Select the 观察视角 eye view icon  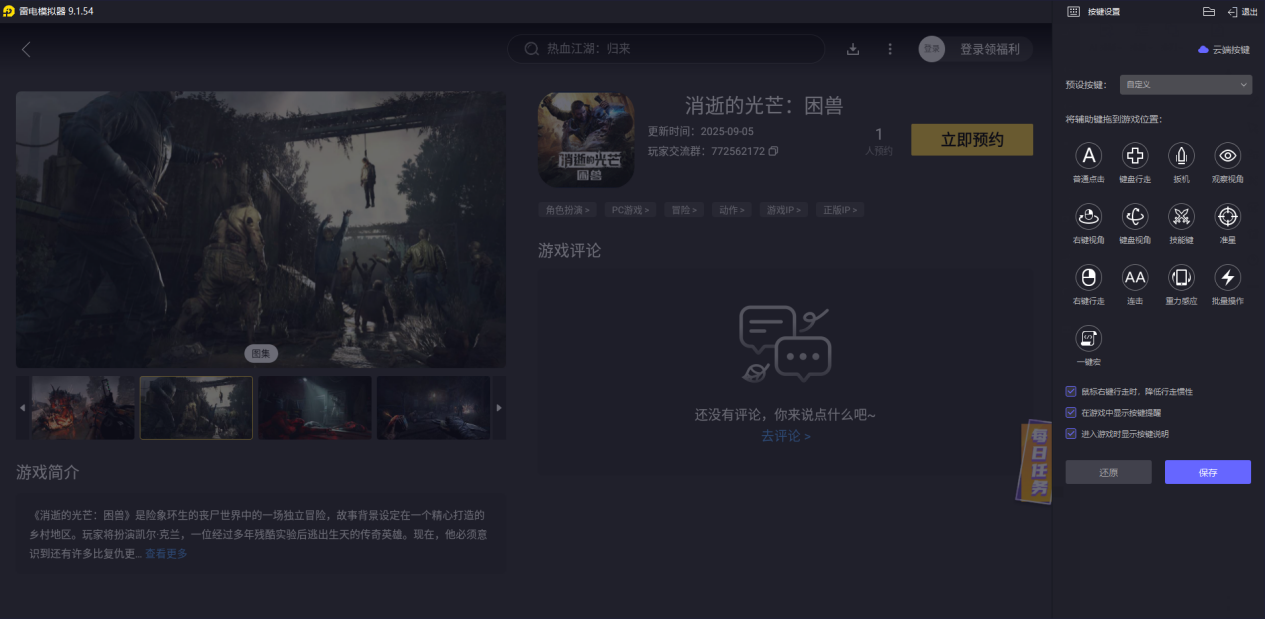click(x=1228, y=155)
